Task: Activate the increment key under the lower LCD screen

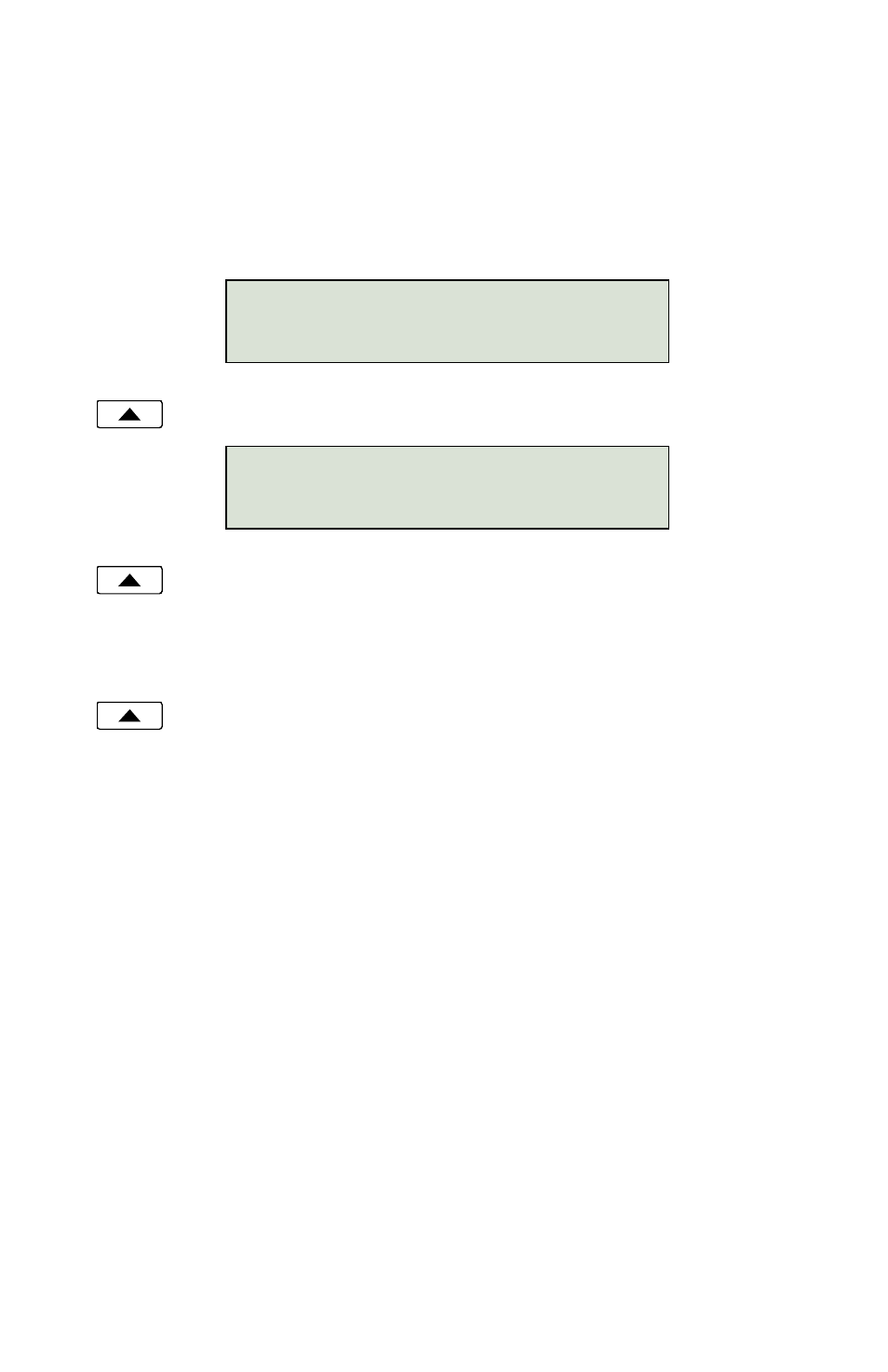Action: [129, 580]
